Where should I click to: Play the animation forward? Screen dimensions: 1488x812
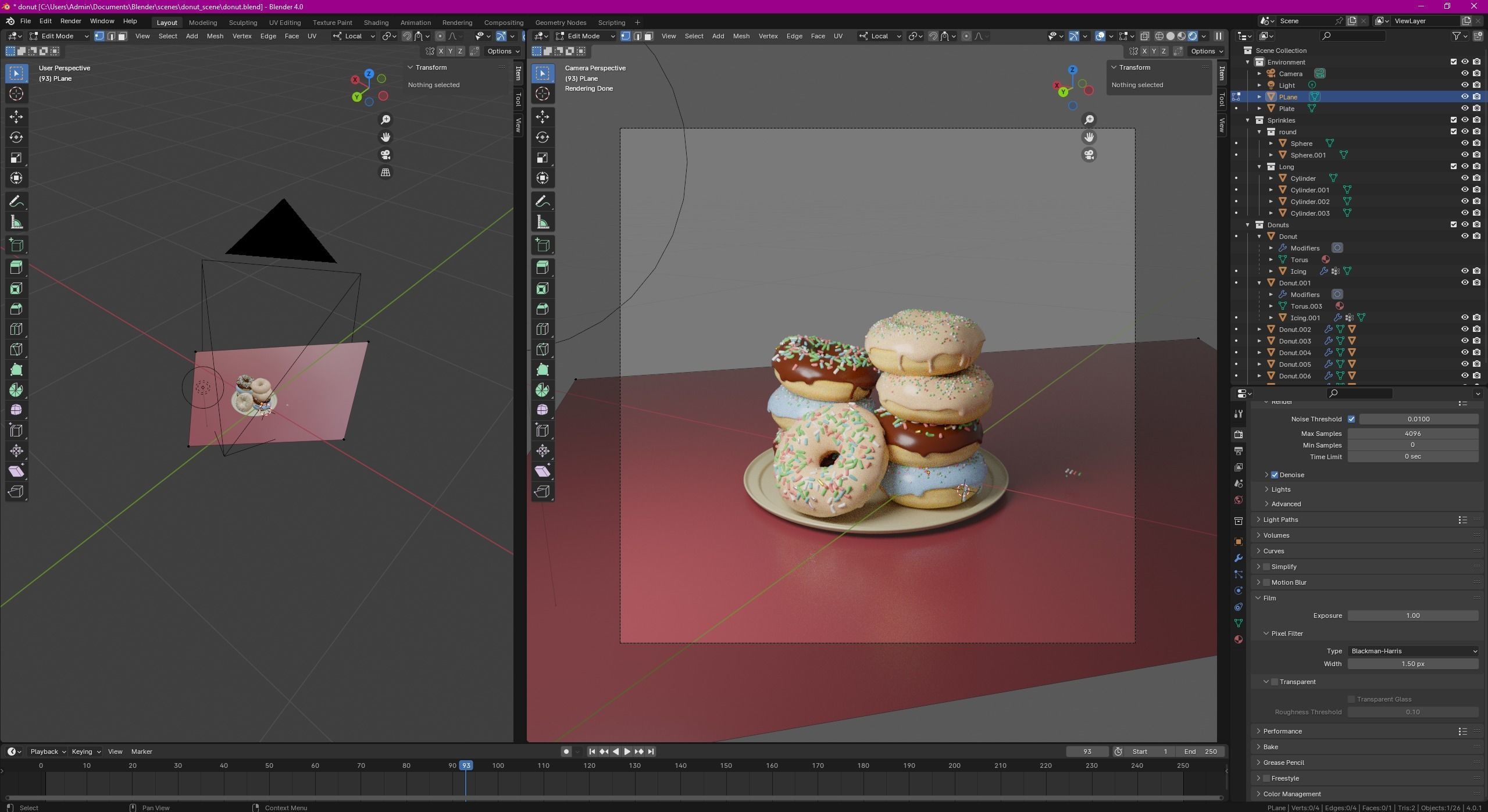(x=627, y=752)
